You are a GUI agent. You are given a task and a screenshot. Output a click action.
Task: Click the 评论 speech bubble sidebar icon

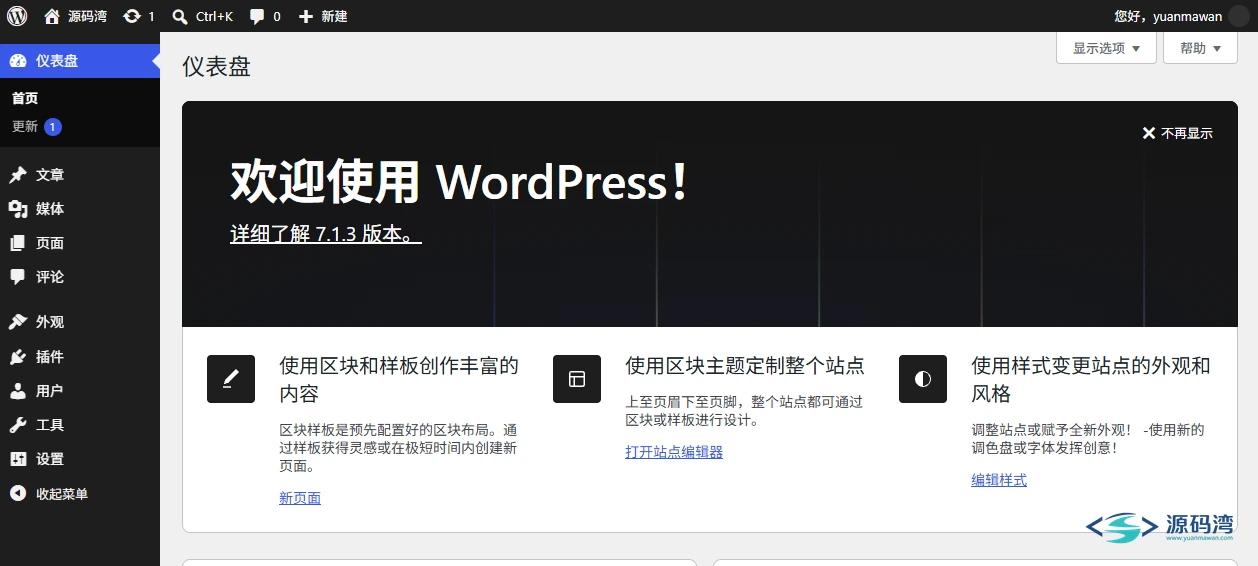tap(18, 277)
